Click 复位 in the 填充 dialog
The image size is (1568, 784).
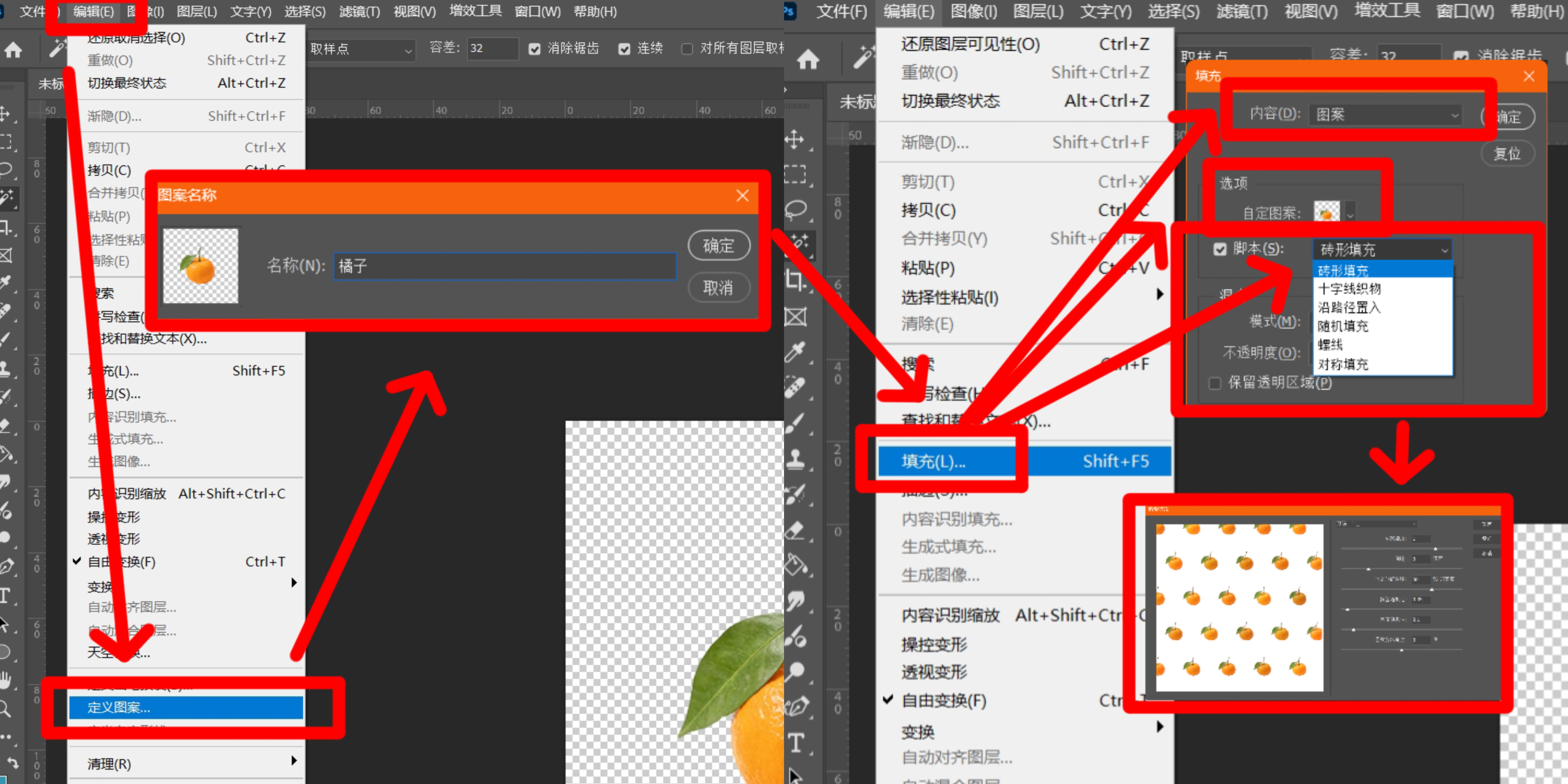(1508, 153)
